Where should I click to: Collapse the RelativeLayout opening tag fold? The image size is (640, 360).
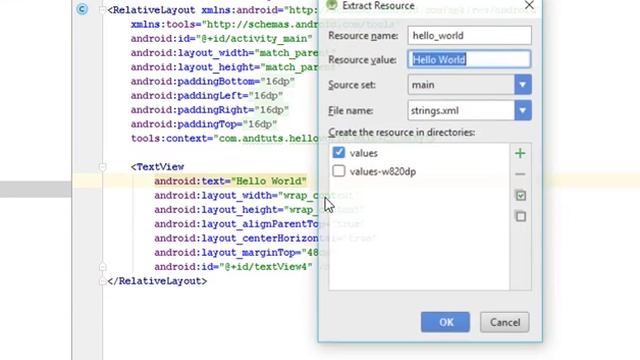point(102,10)
